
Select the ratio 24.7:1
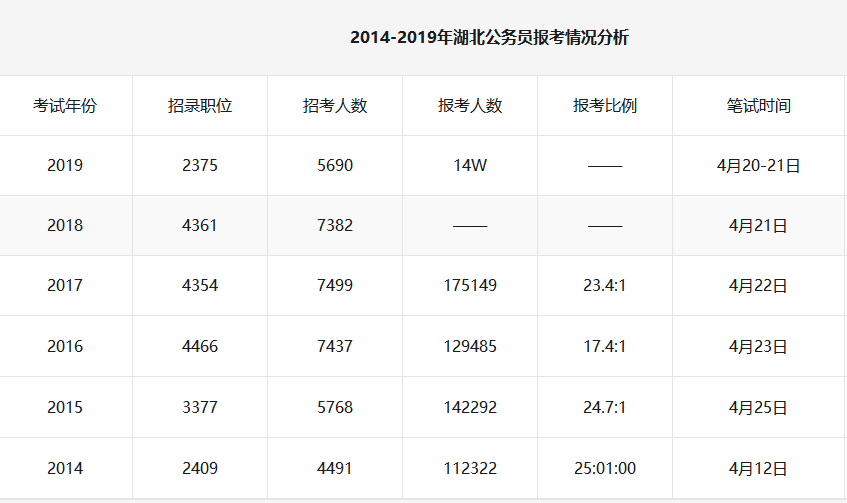tap(605, 407)
